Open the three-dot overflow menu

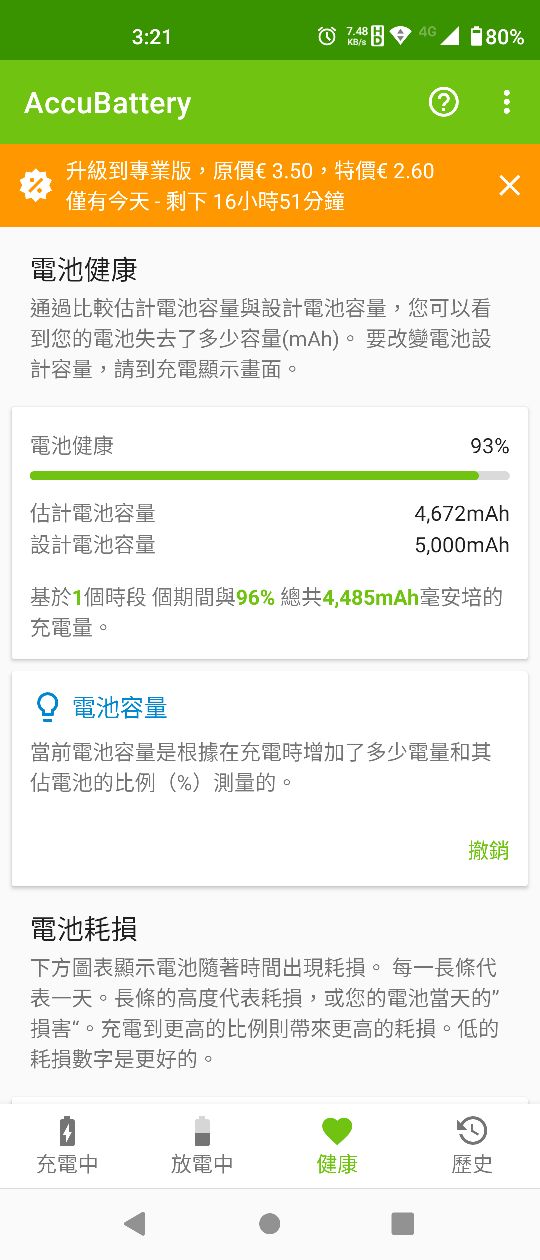click(x=507, y=102)
